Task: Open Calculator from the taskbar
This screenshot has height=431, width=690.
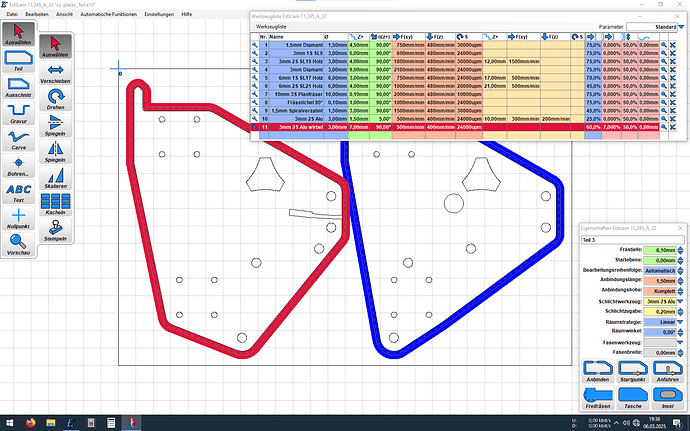Action: click(111, 423)
